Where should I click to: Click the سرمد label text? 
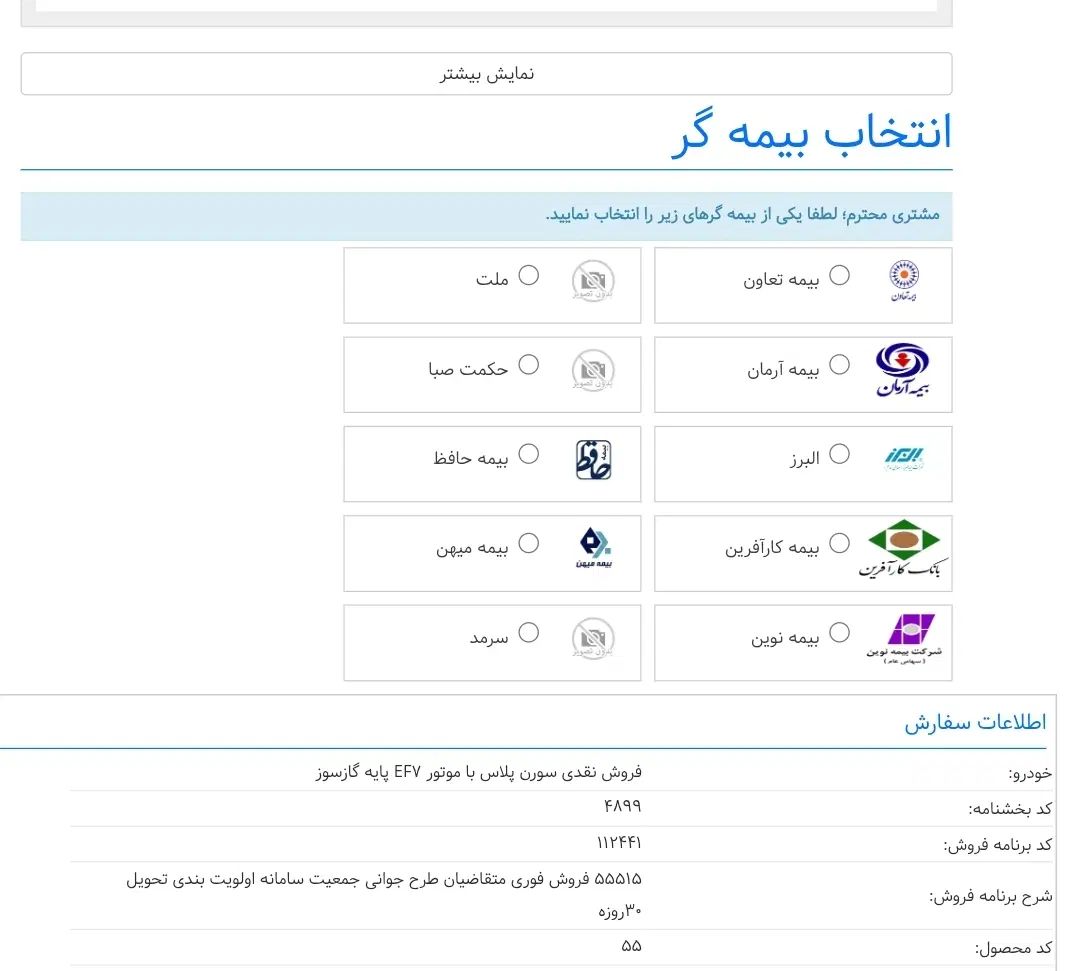(489, 638)
